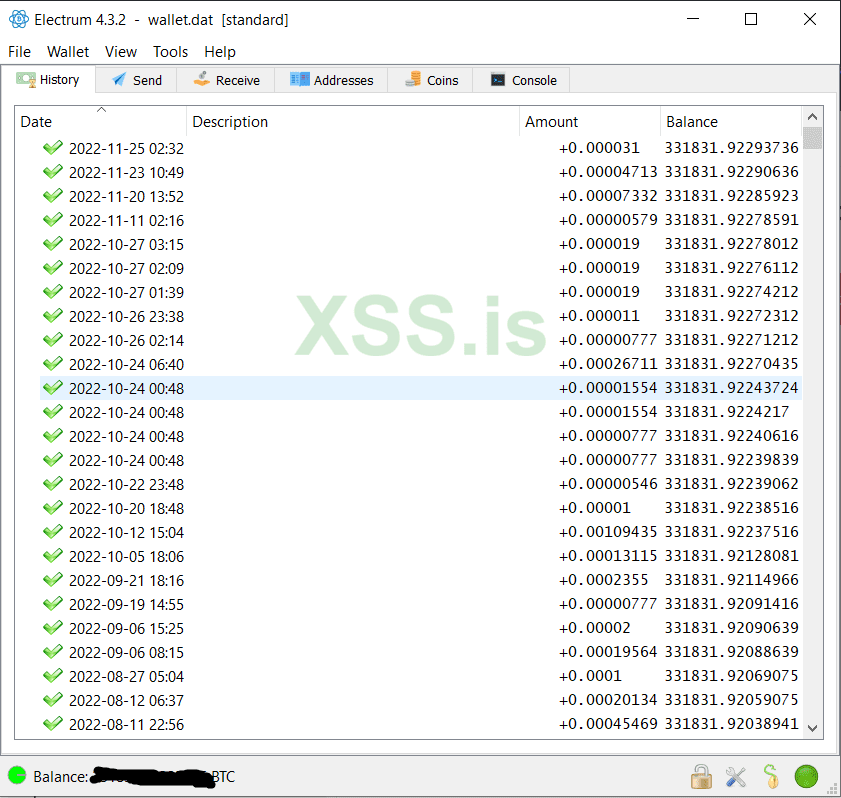Click amount +0.00026711
The width and height of the screenshot is (841, 798).
[608, 364]
